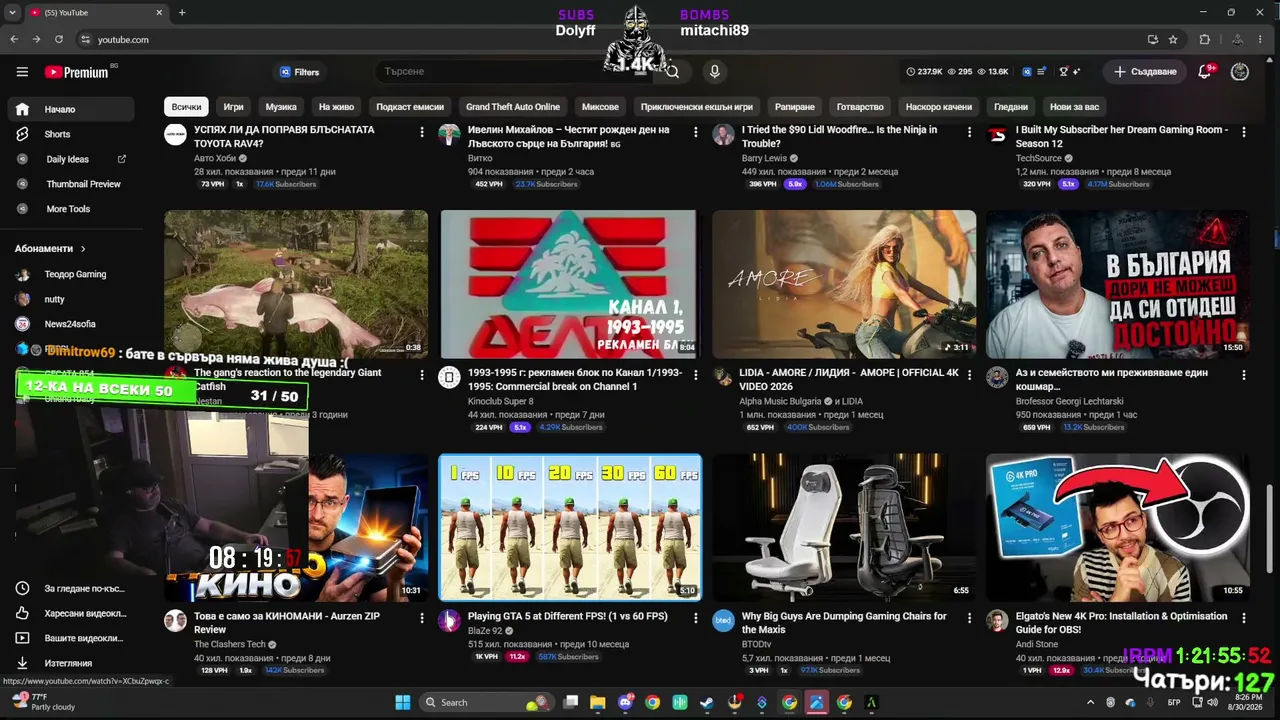Open options menu for Dream Gaming Room video
Viewport: 1280px width, 720px height.
coord(1244,132)
